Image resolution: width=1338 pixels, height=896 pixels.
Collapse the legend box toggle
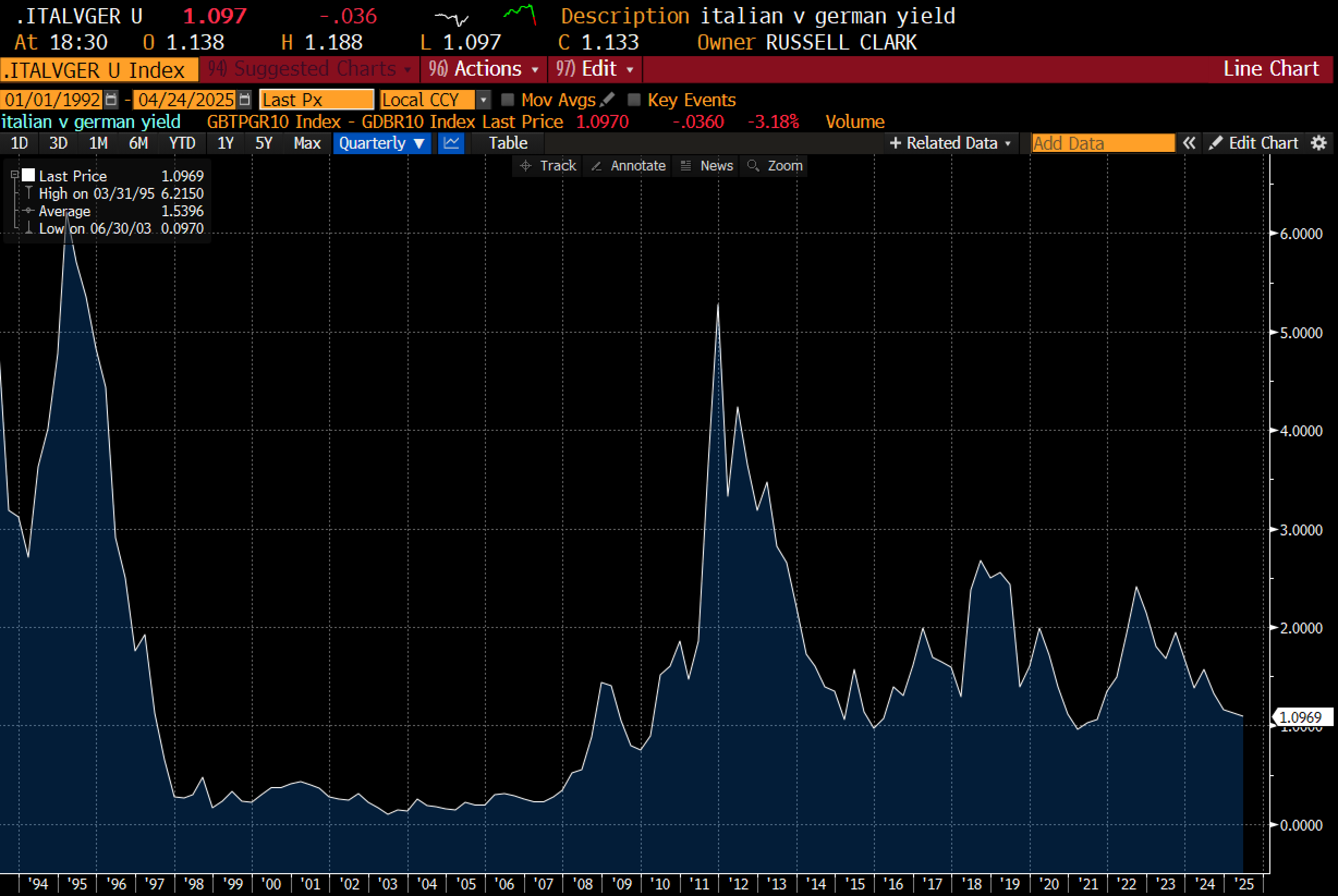click(x=15, y=175)
